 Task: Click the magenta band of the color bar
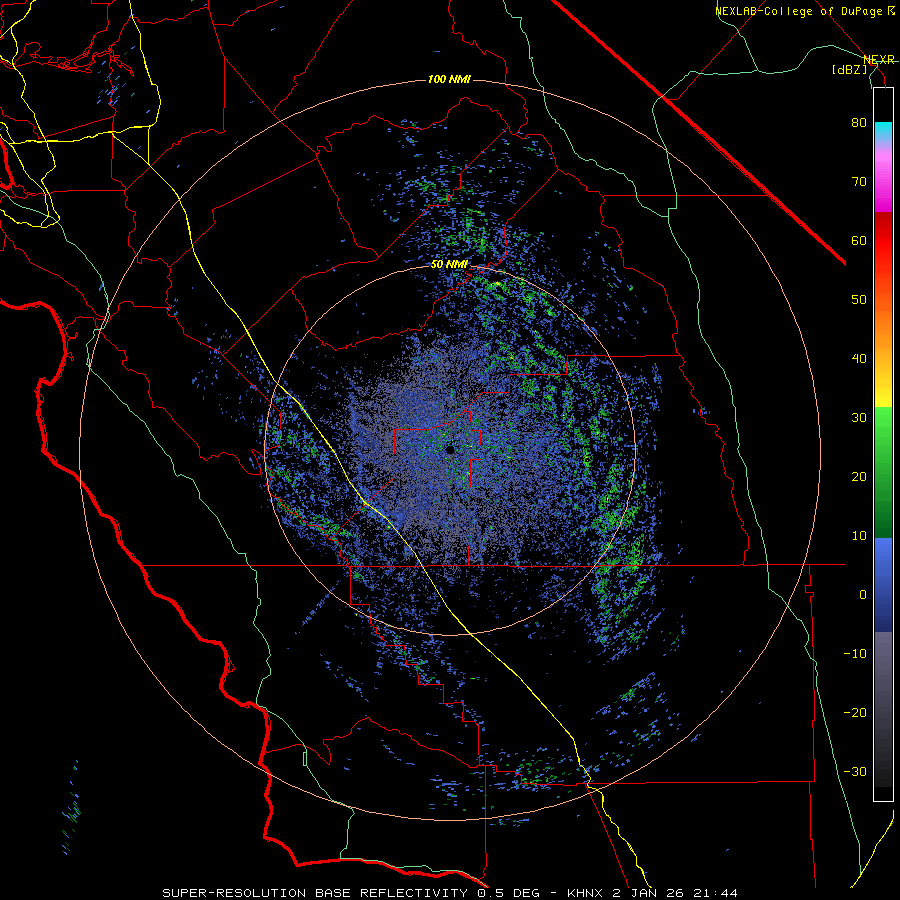883,184
